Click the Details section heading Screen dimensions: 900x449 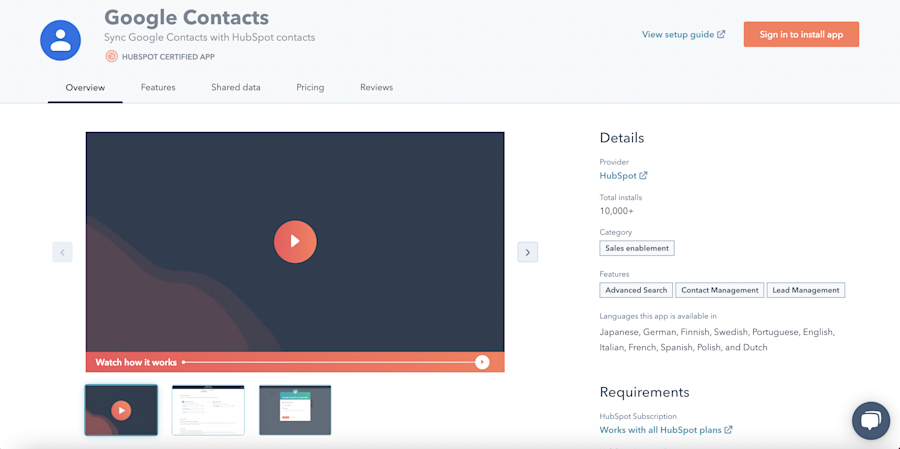tap(622, 138)
